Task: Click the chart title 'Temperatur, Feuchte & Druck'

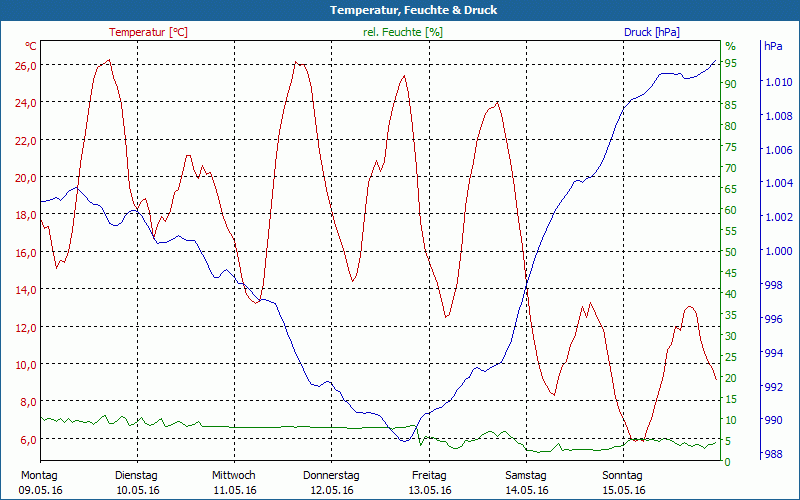Action: point(399,10)
